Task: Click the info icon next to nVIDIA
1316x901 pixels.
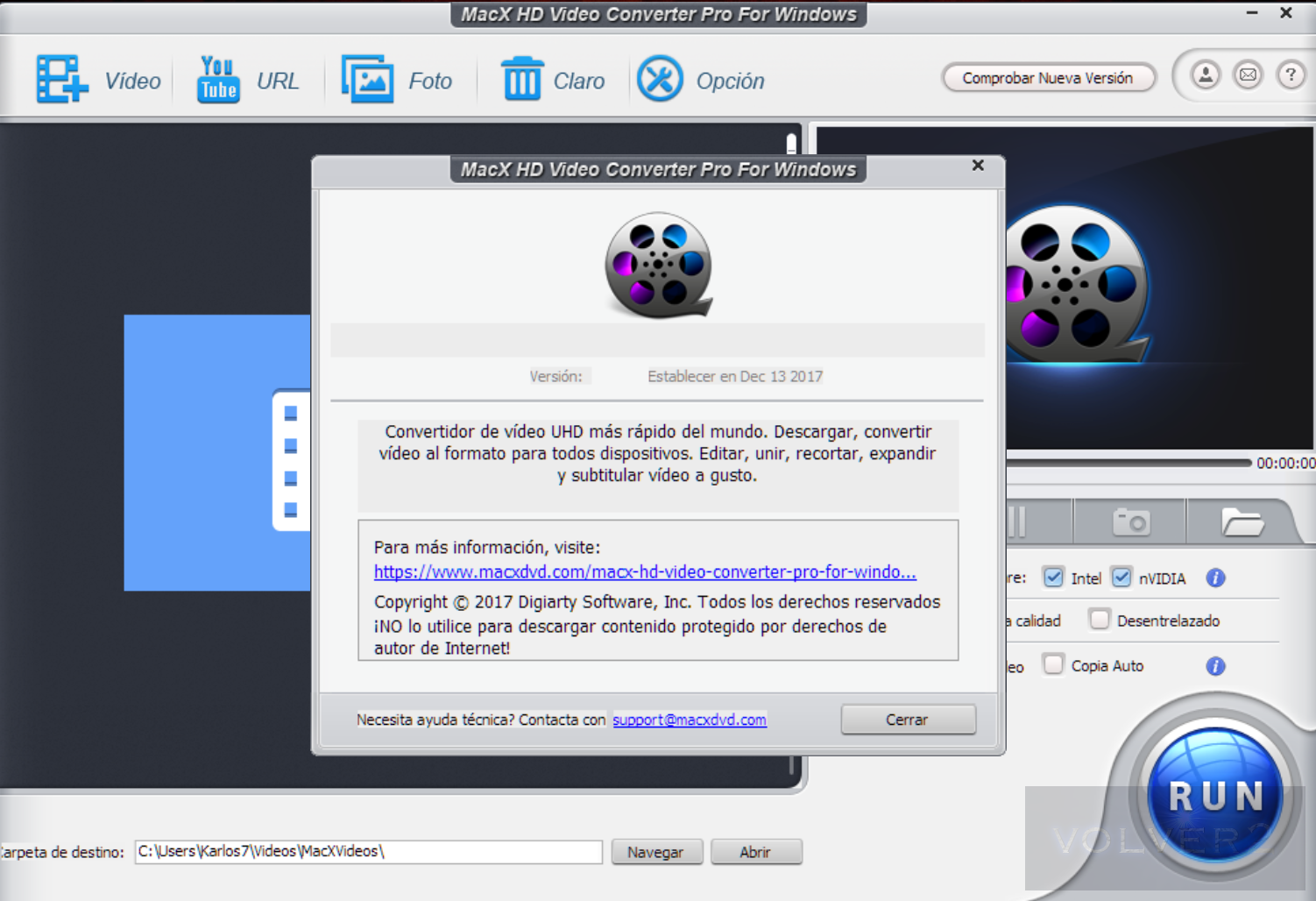Action: (1215, 578)
